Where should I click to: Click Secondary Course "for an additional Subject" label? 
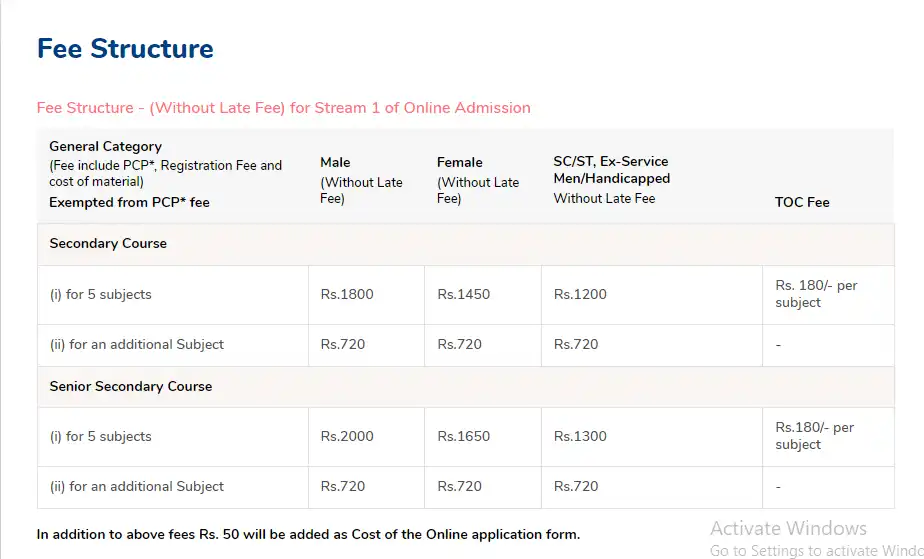point(136,344)
